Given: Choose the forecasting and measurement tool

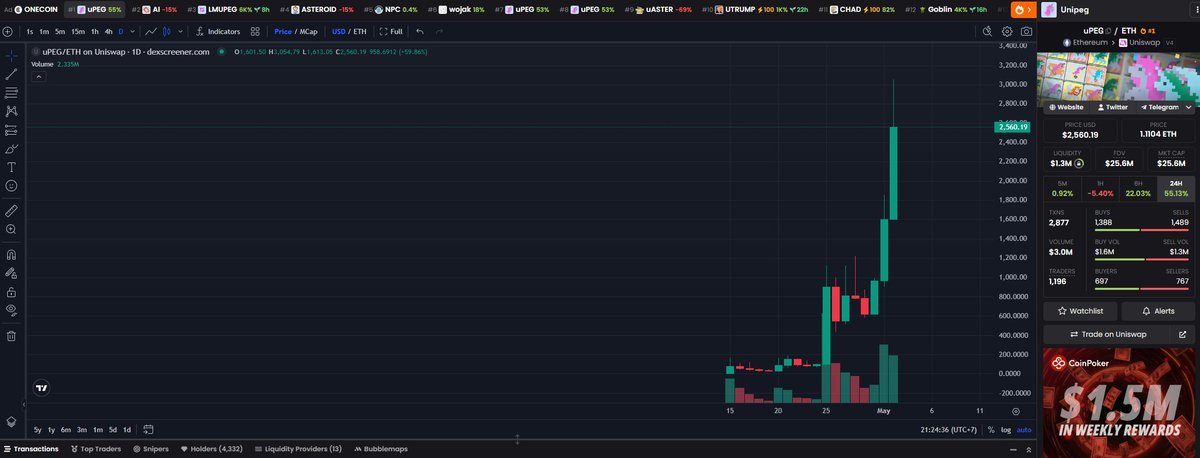Looking at the screenshot, I should pyautogui.click(x=11, y=129).
